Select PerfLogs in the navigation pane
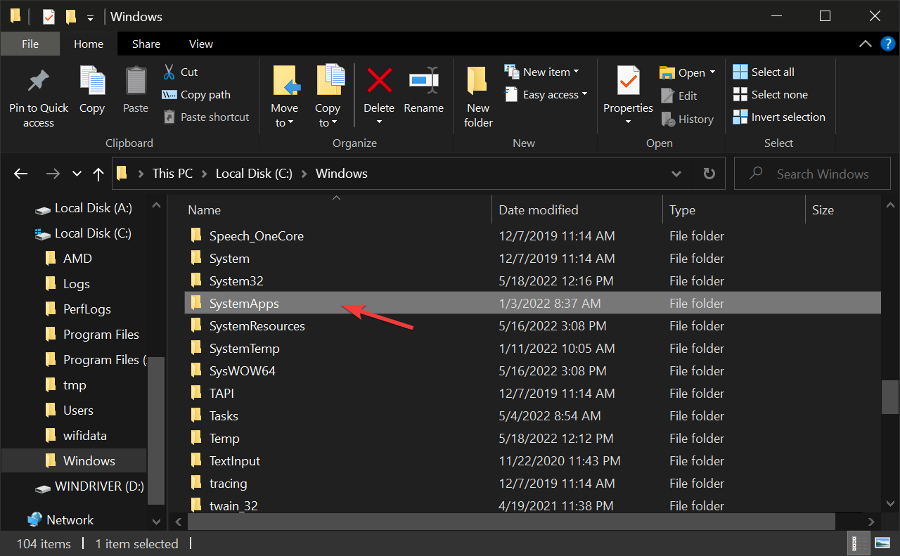 [x=79, y=309]
